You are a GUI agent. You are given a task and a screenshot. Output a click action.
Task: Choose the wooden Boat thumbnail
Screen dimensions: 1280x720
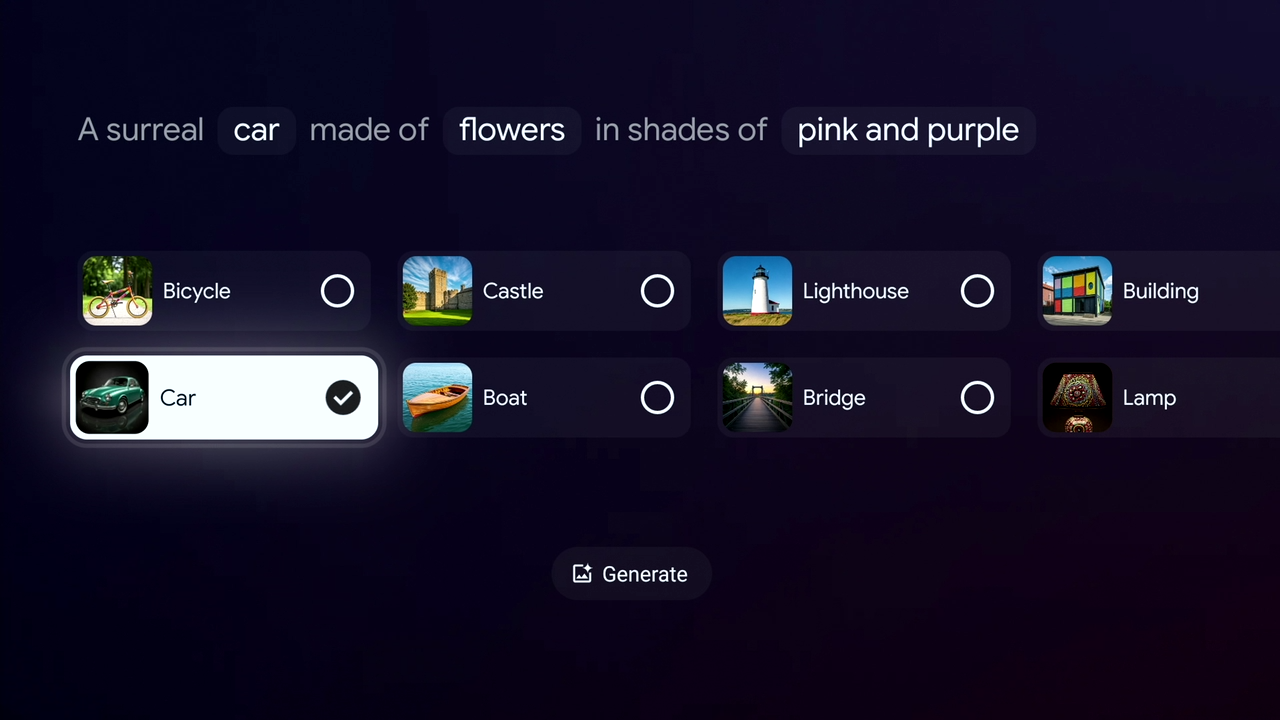coord(437,397)
